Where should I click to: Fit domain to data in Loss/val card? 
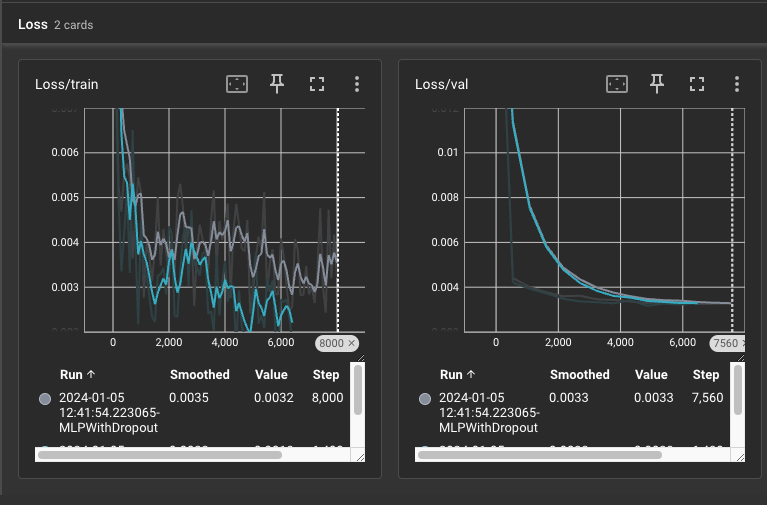[617, 84]
